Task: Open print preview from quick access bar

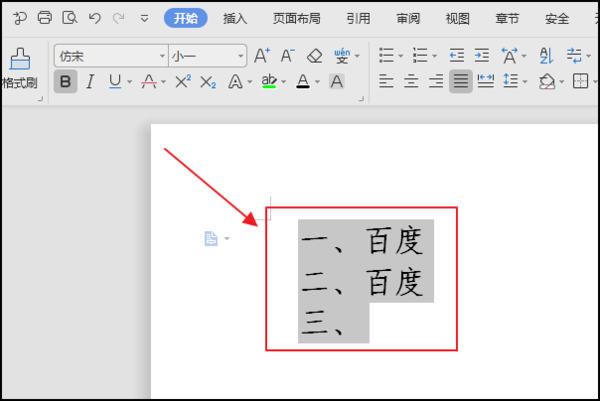Action: pos(70,18)
